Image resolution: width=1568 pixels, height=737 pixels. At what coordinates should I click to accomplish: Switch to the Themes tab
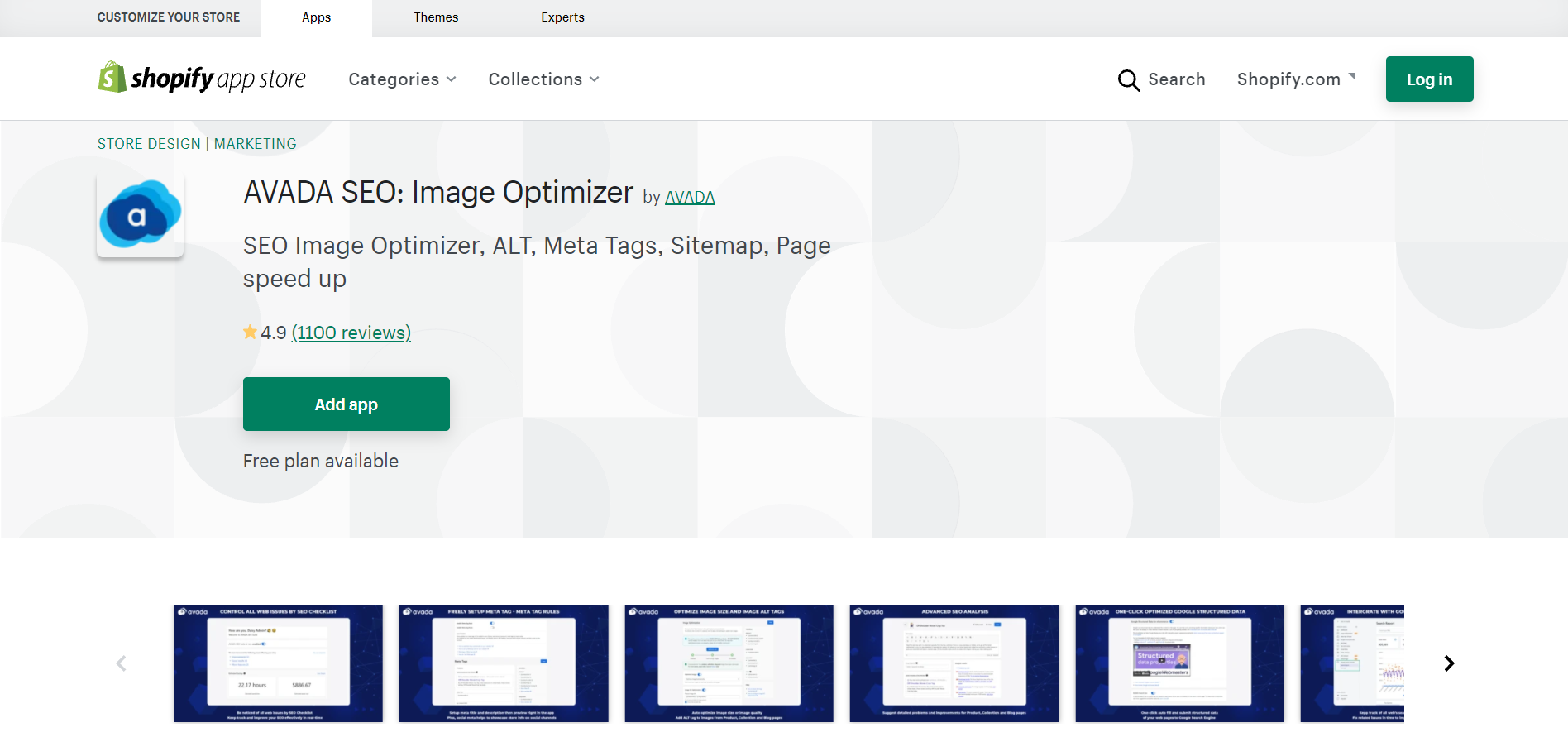pyautogui.click(x=436, y=17)
